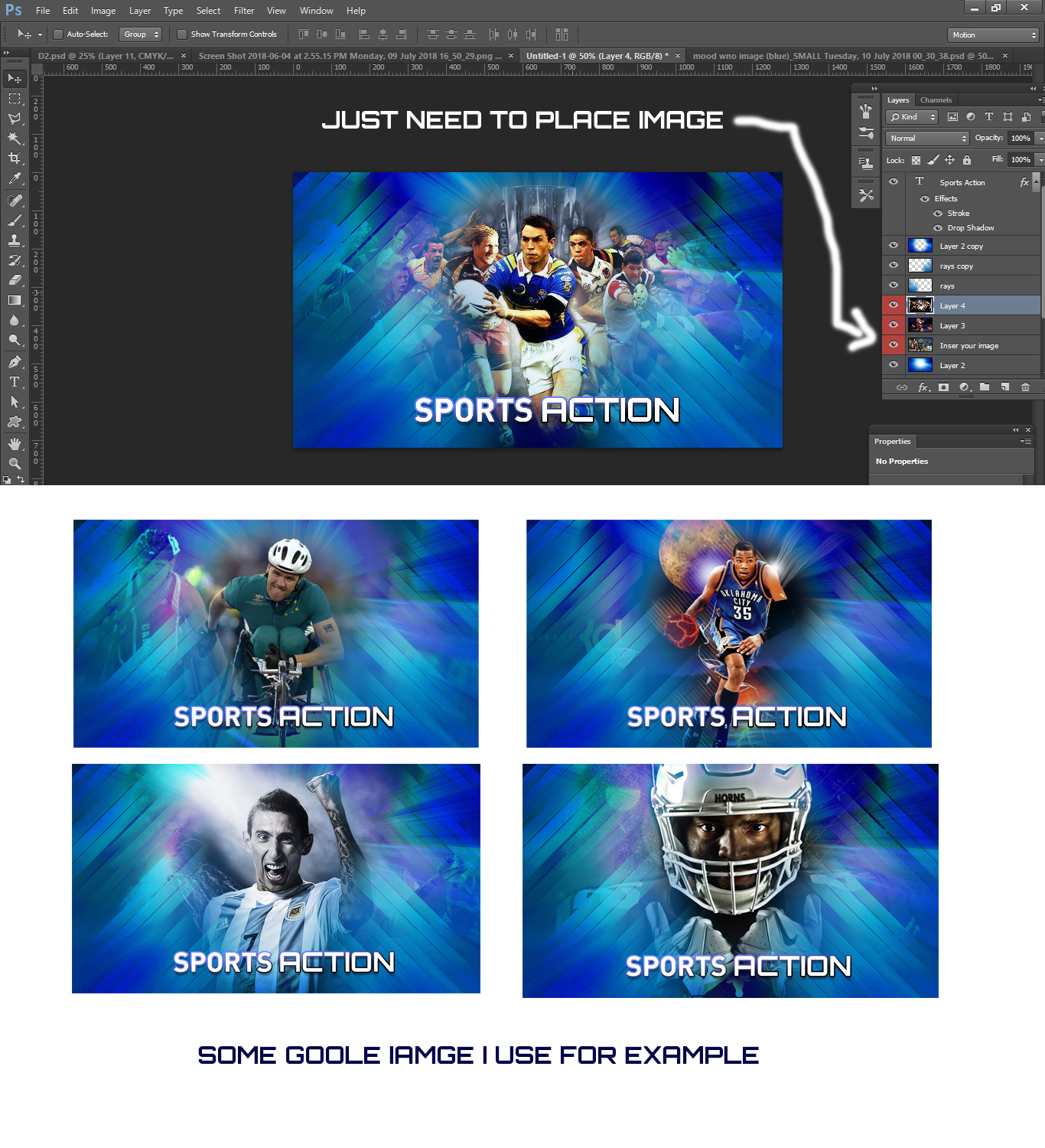
Task: Hide the Drop Shadow effect
Action: 938,228
